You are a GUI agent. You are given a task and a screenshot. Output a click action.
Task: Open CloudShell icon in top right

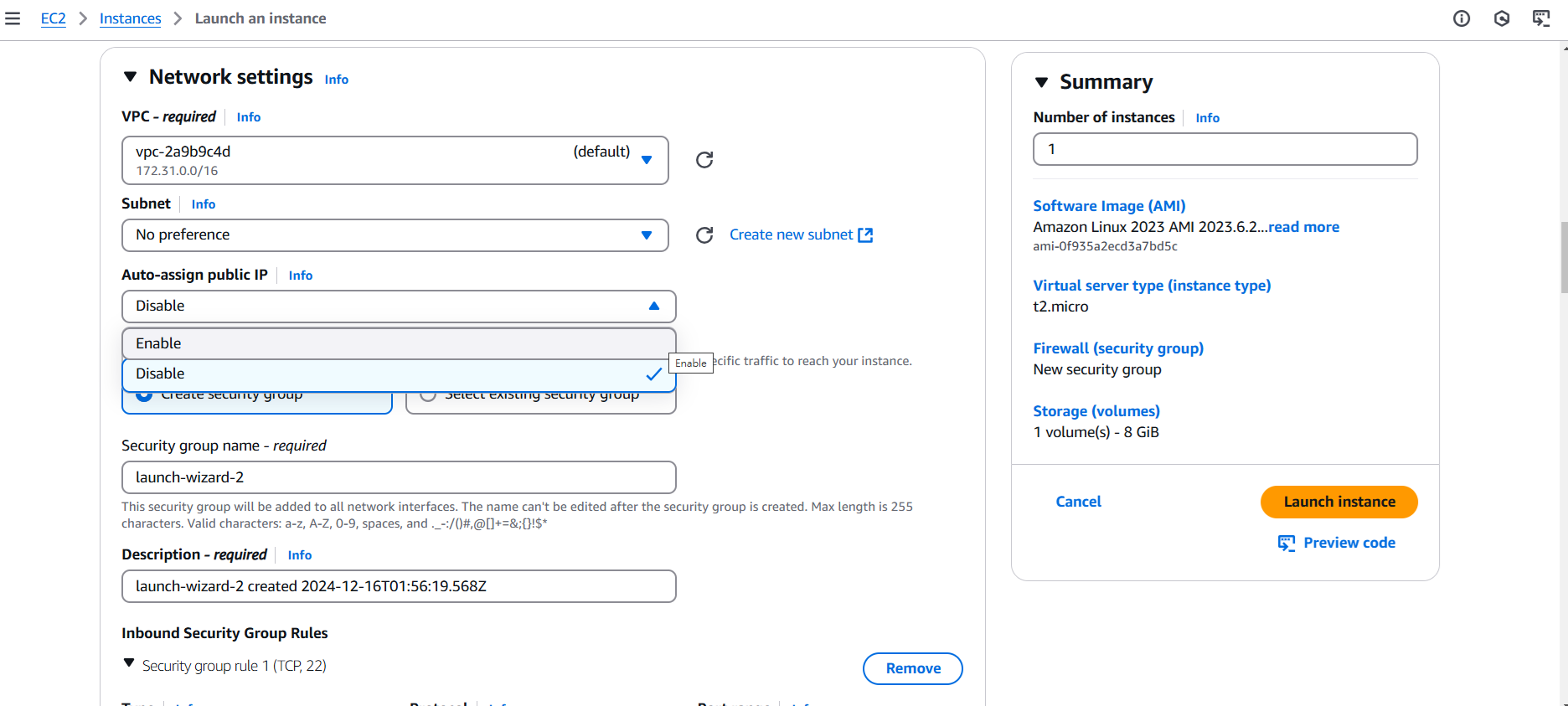click(x=1540, y=18)
